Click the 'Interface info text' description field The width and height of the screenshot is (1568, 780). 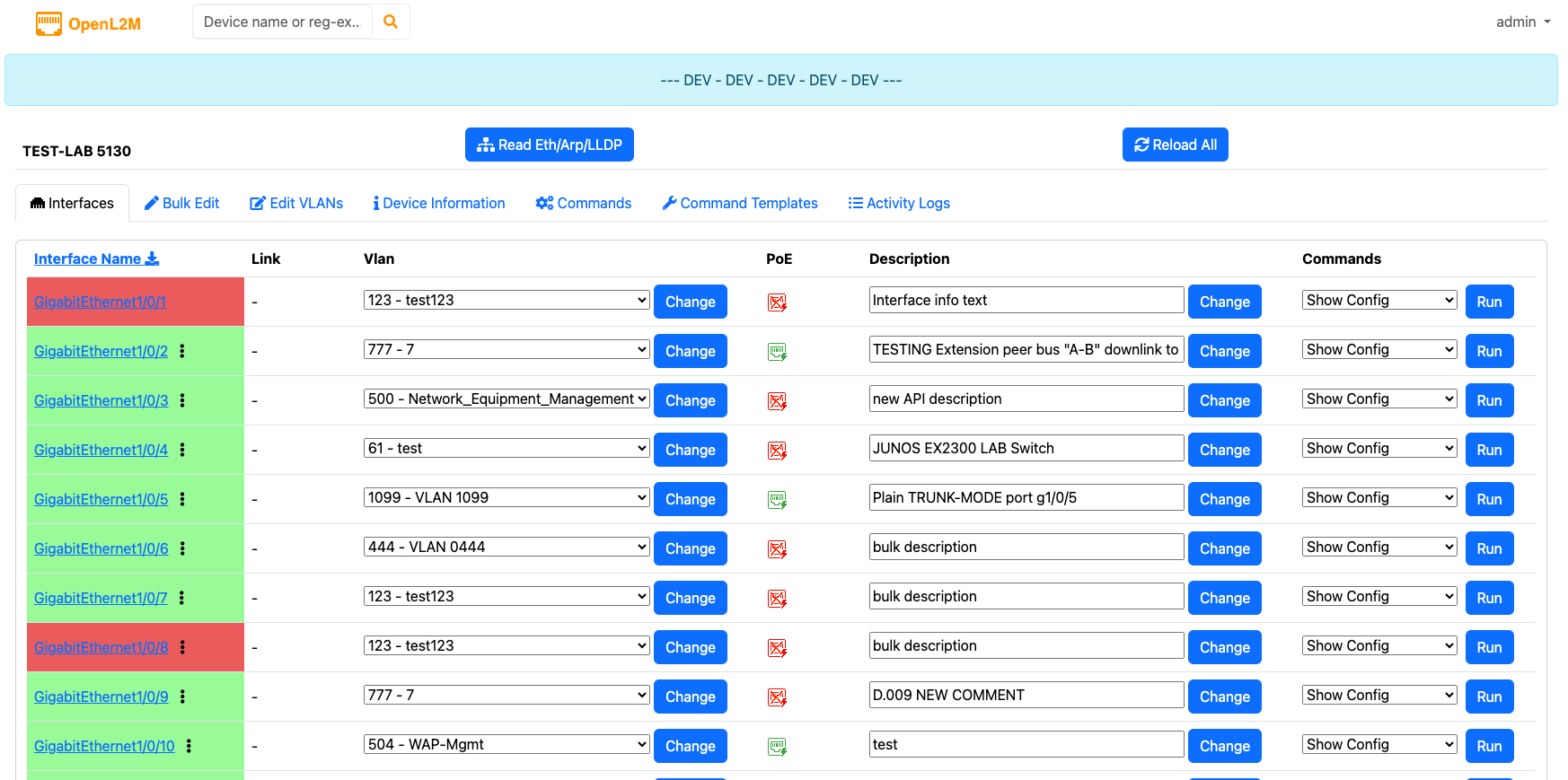[x=1026, y=300]
